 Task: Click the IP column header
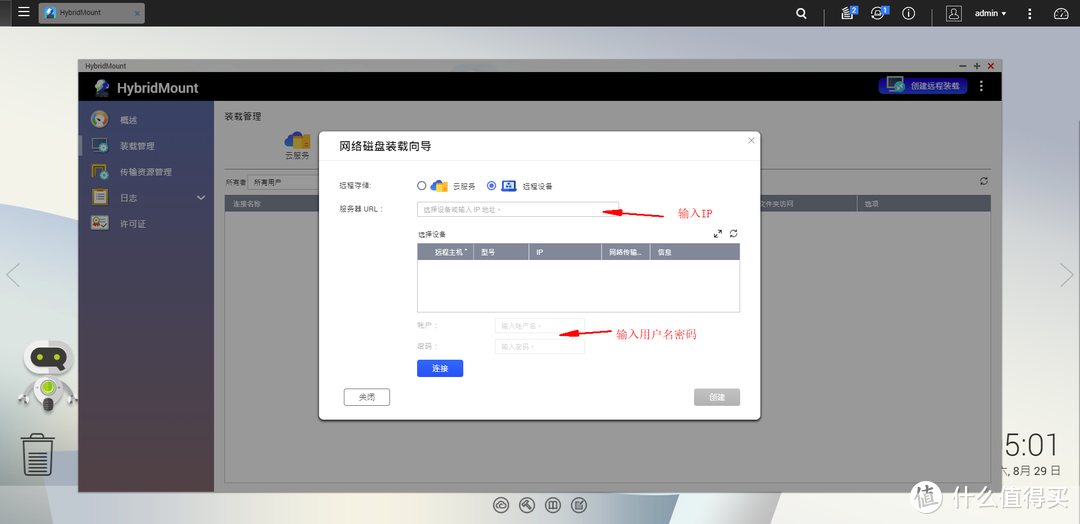[x=564, y=252]
